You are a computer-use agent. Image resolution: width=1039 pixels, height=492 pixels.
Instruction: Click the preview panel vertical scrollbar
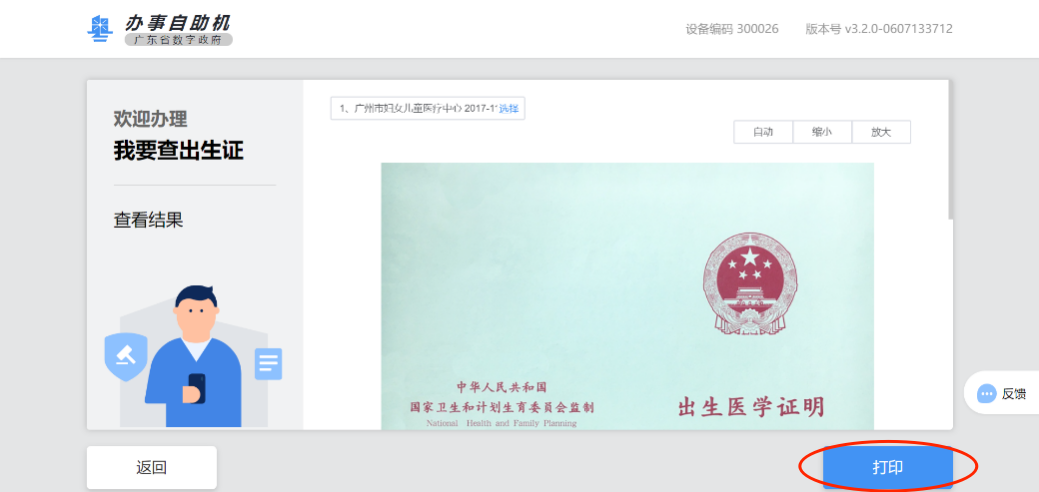[x=950, y=151]
